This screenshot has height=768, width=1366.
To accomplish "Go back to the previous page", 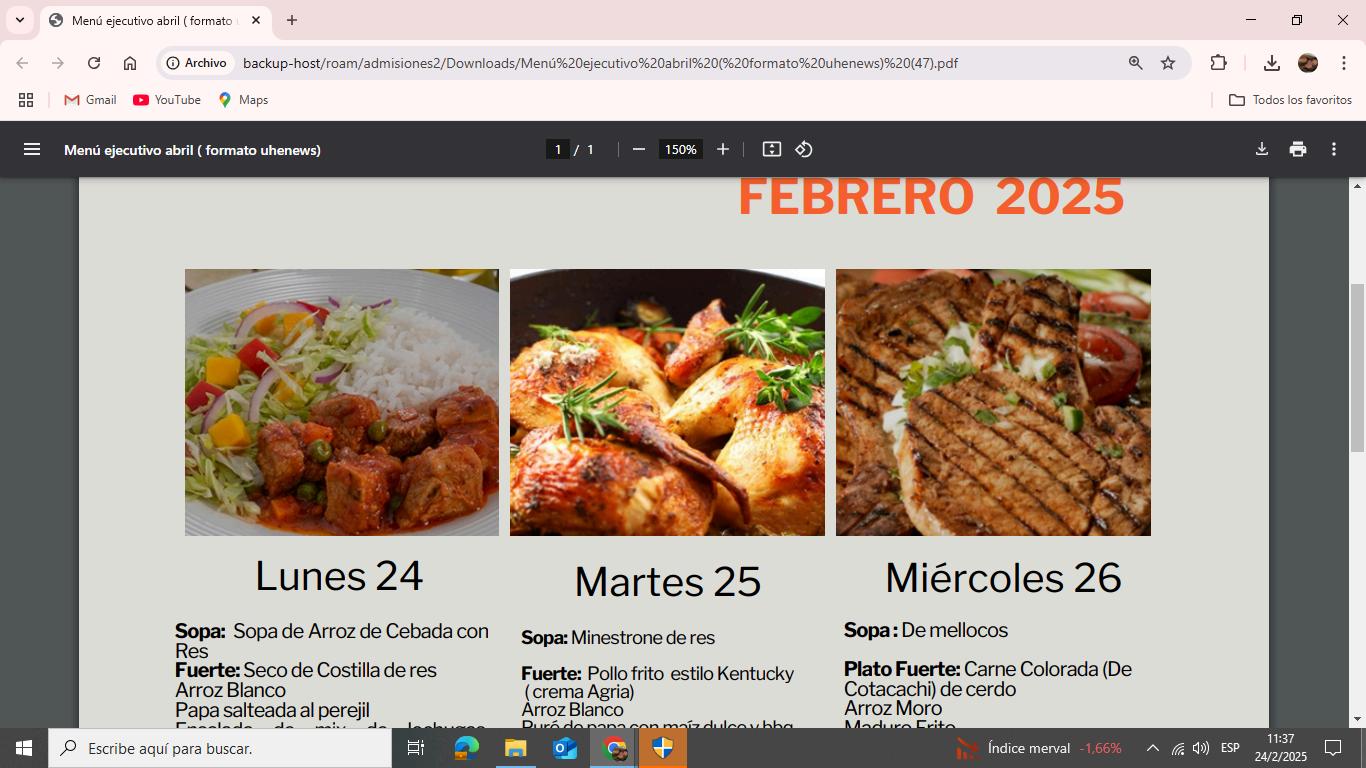I will coord(22,63).
